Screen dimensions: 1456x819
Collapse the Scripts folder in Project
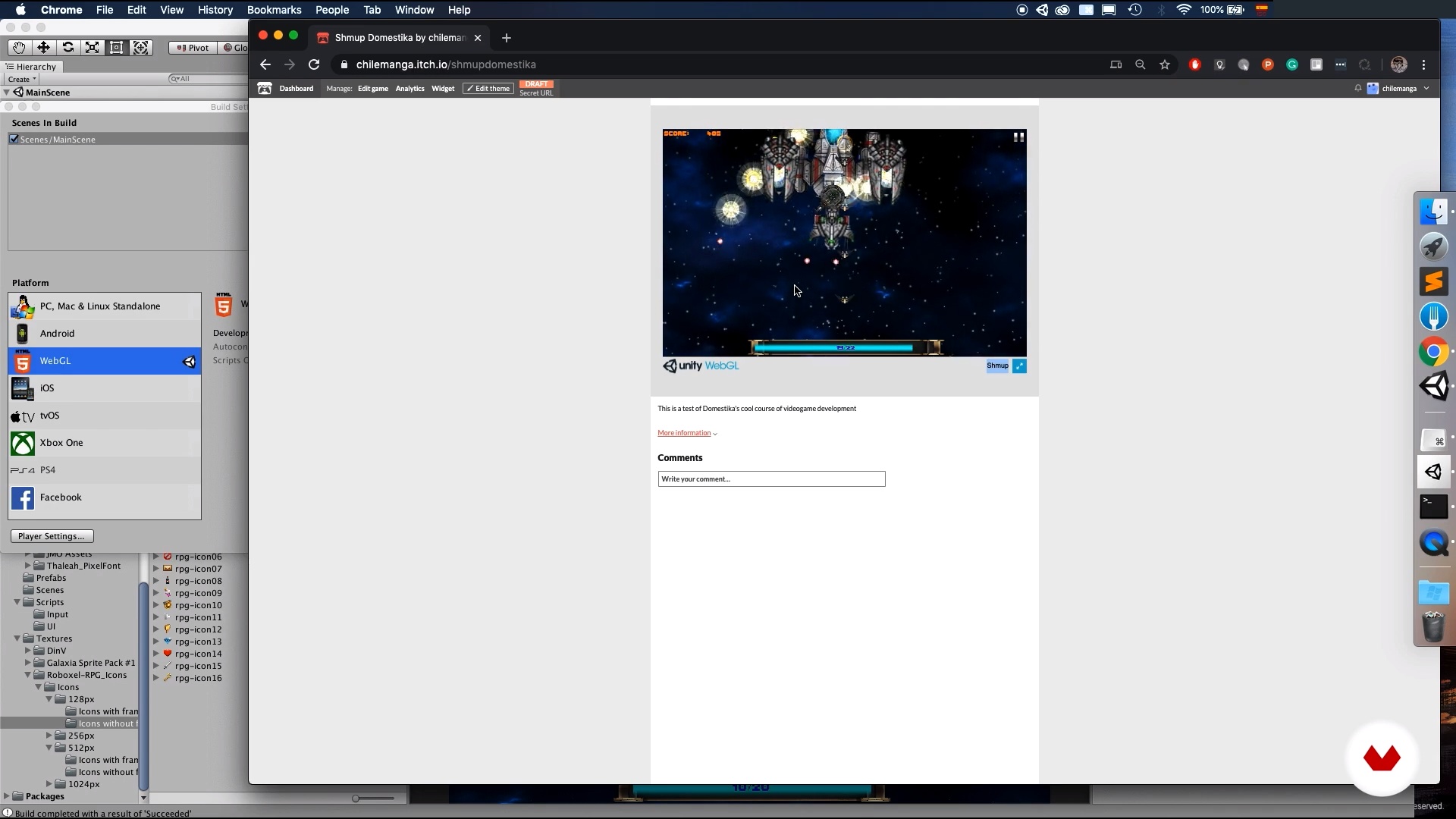pos(17,602)
